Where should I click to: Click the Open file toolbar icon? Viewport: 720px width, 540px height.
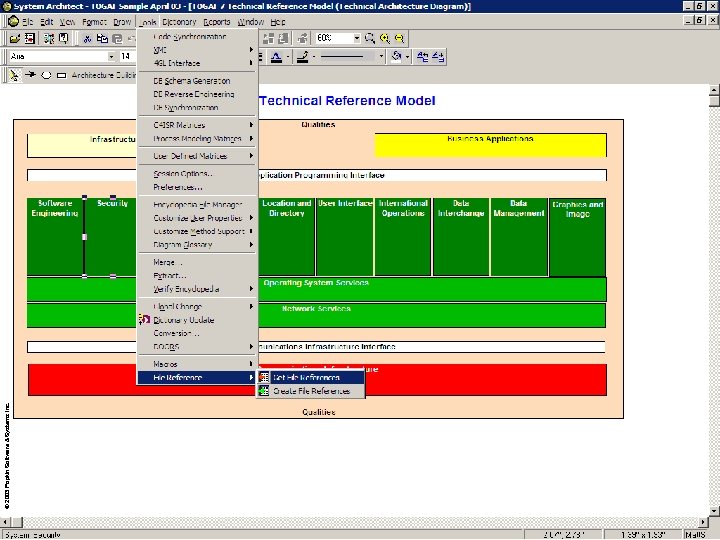pyautogui.click(x=14, y=38)
